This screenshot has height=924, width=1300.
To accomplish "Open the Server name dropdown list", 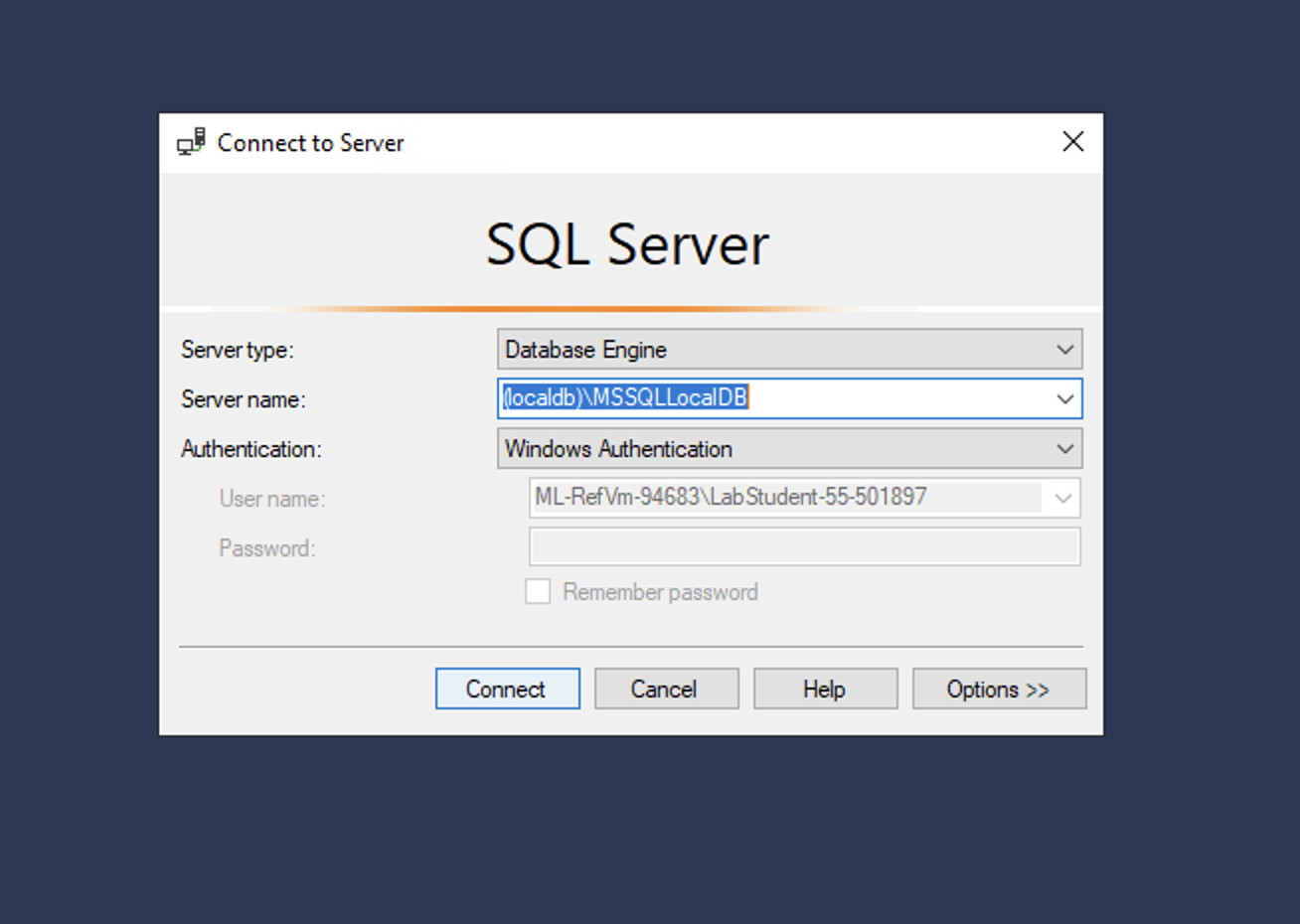I will tap(1066, 399).
